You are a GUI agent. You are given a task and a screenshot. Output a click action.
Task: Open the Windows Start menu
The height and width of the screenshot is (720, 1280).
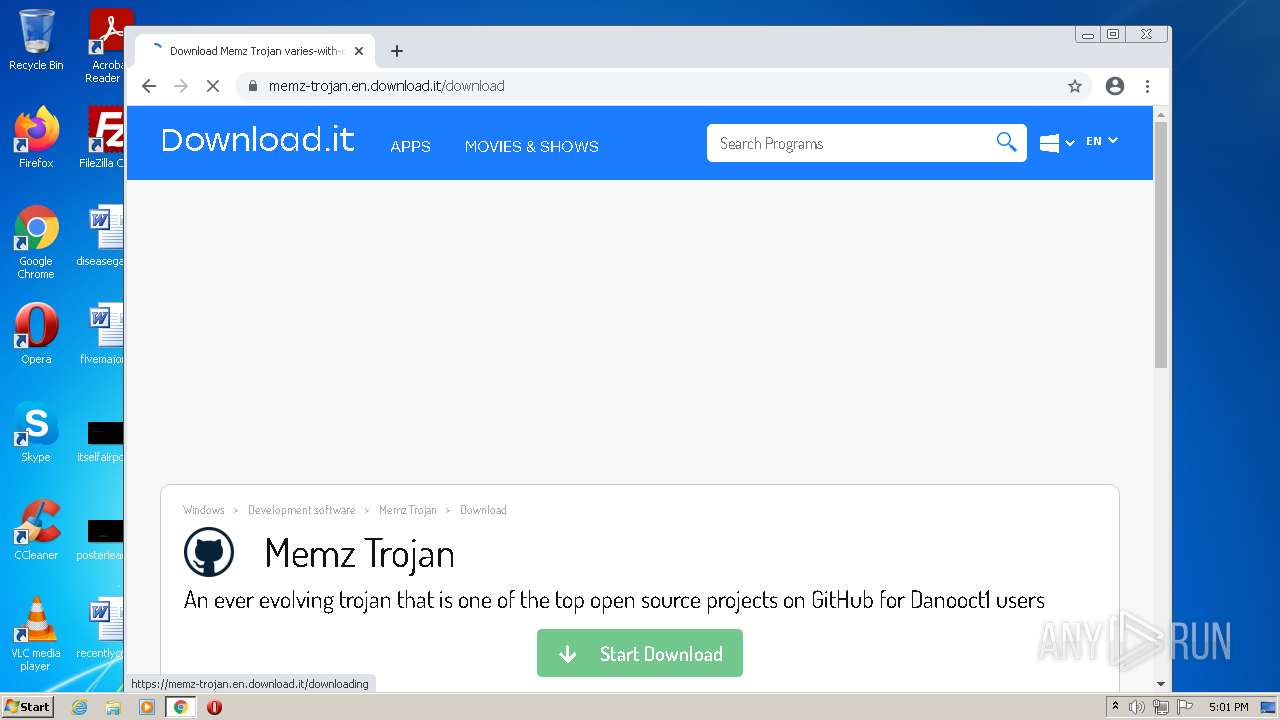pos(28,707)
